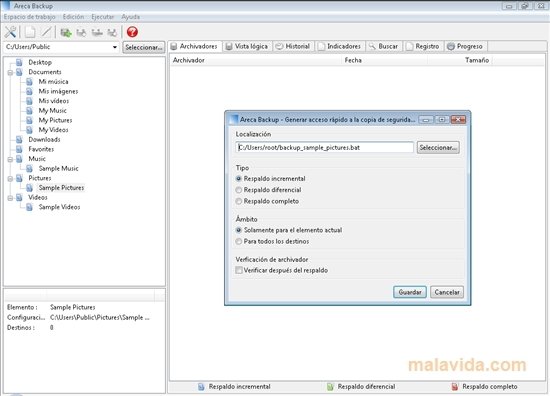Click Guardar to save the shortcut

(410, 292)
